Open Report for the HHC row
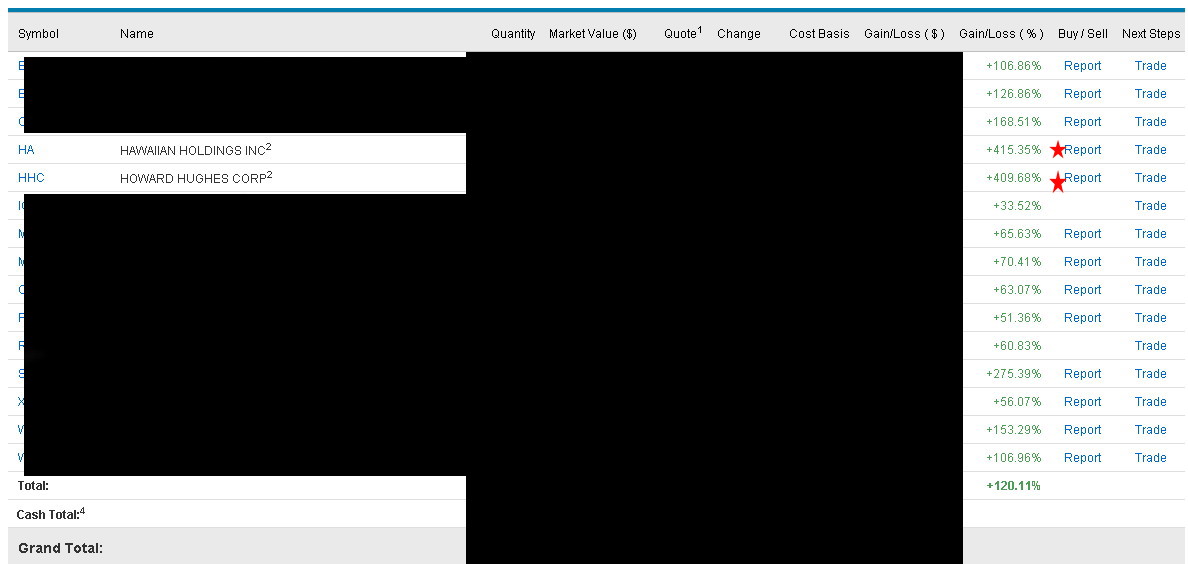 [x=1083, y=178]
